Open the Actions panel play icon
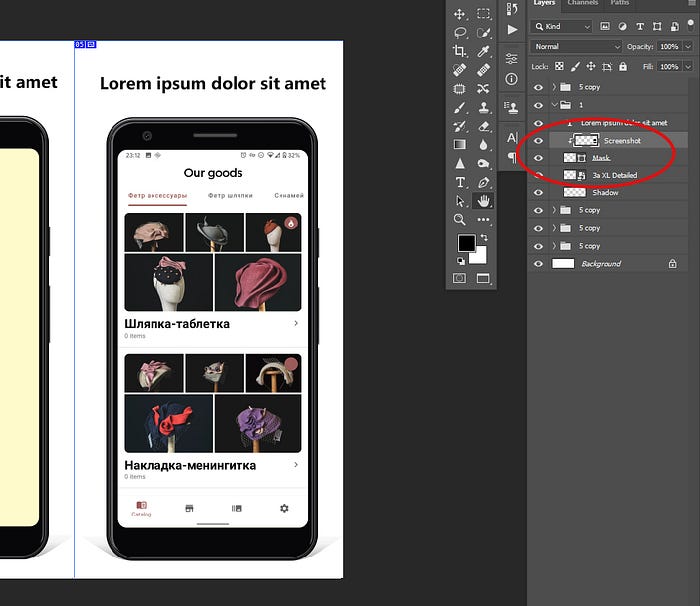 (512, 29)
